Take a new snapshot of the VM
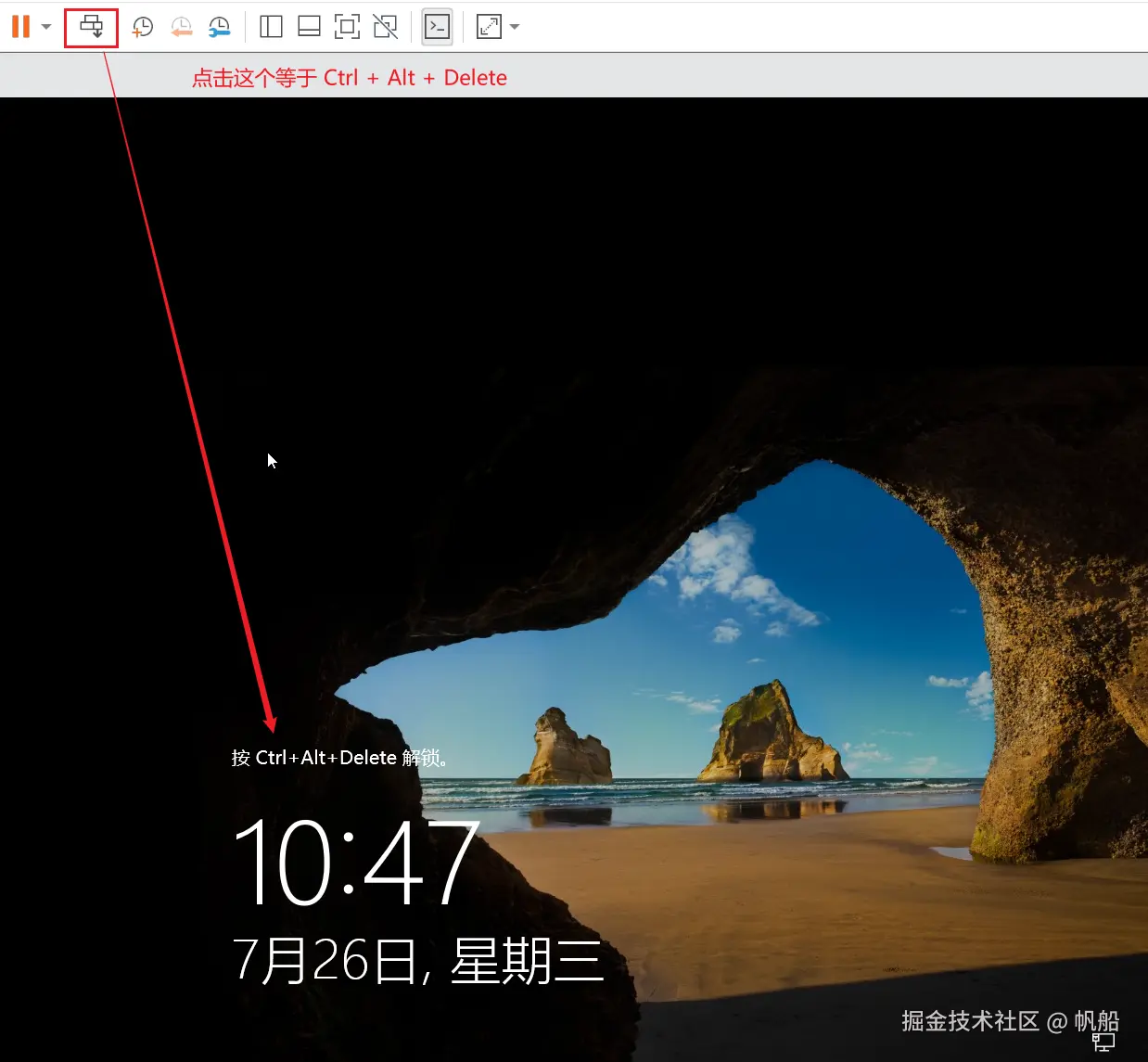 [142, 27]
